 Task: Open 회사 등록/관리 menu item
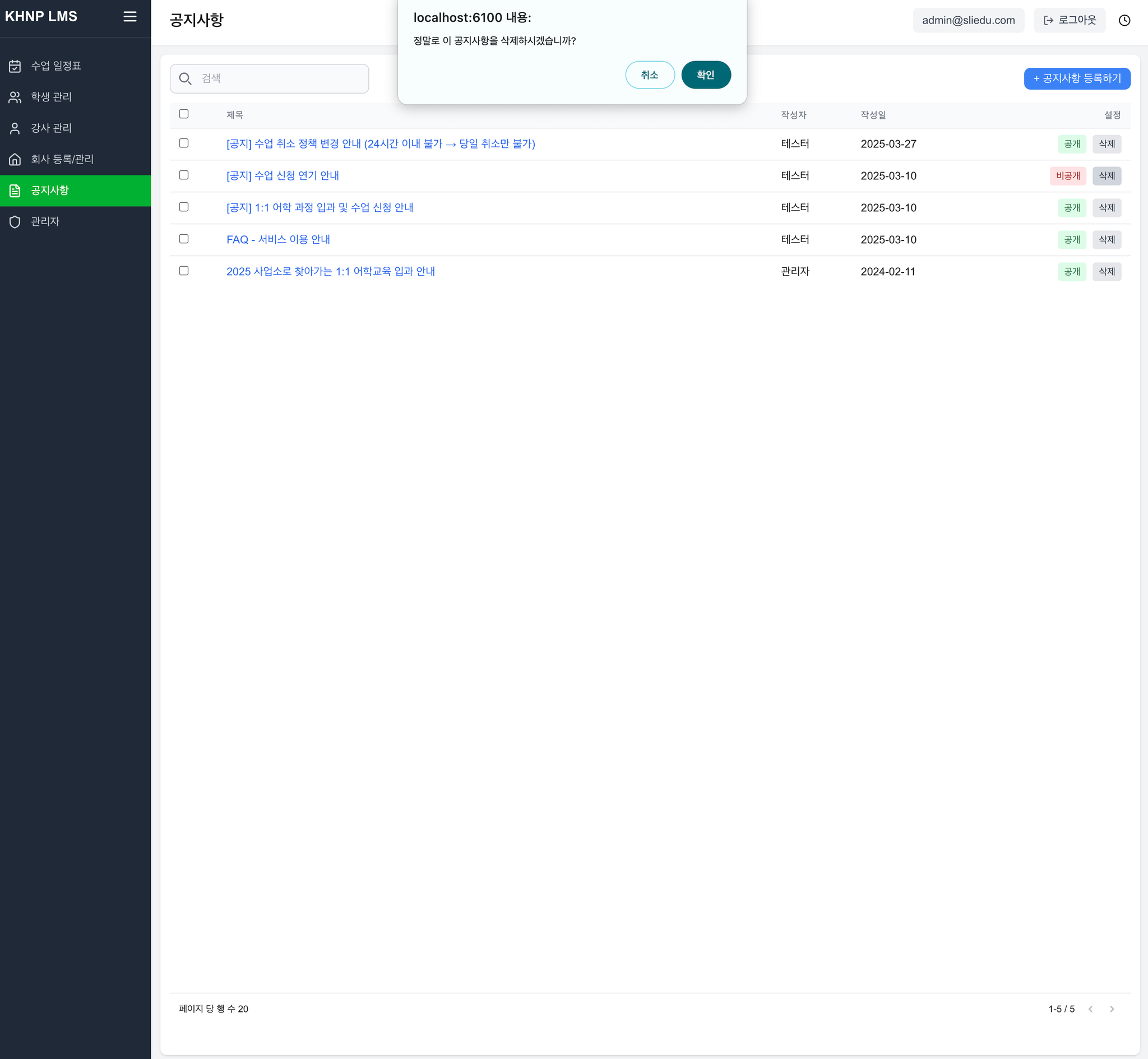76,159
